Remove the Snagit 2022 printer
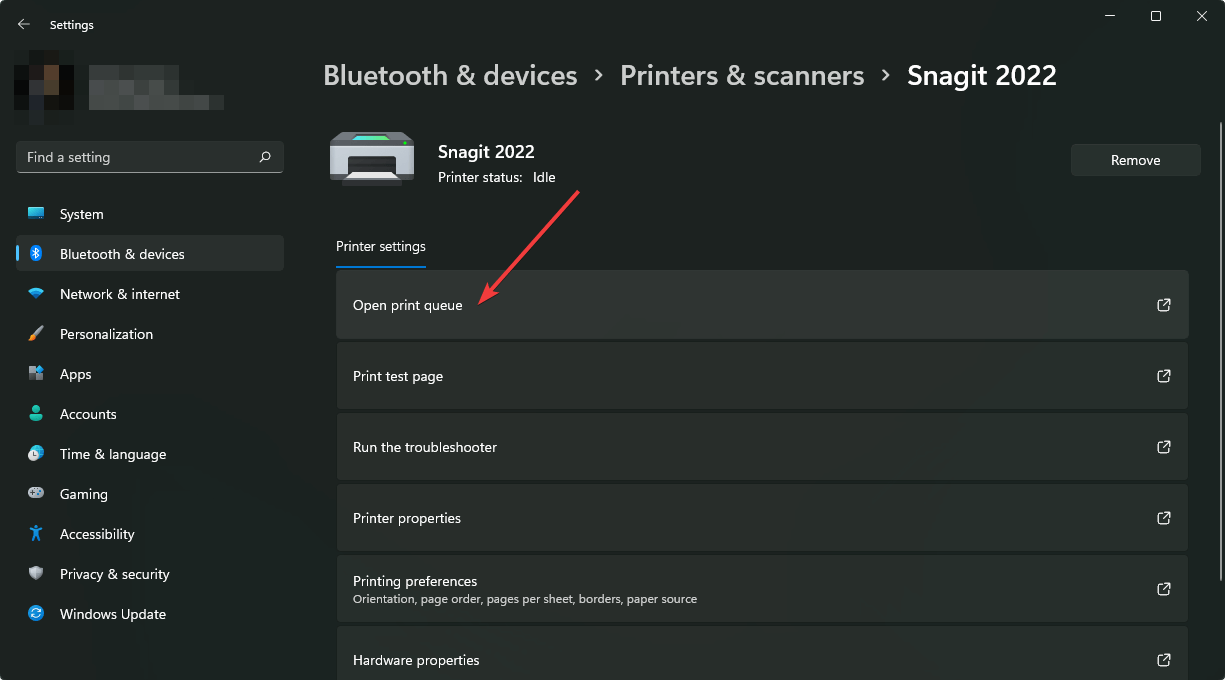 pyautogui.click(x=1135, y=160)
